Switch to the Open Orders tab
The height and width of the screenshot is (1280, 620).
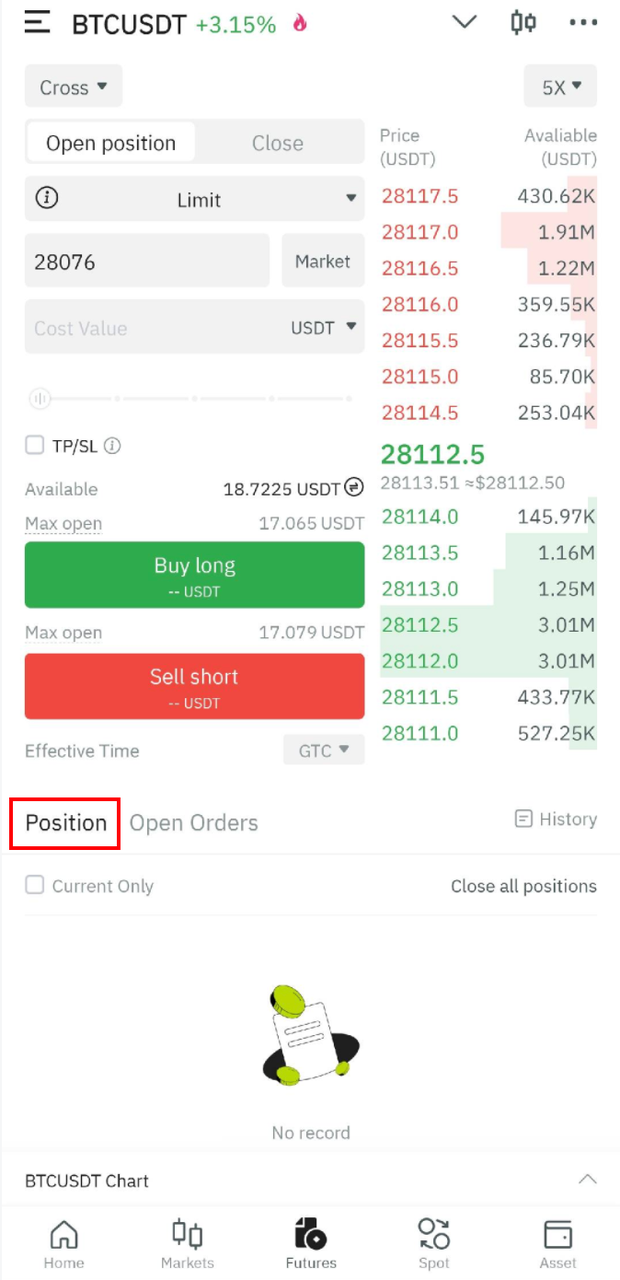pos(194,823)
